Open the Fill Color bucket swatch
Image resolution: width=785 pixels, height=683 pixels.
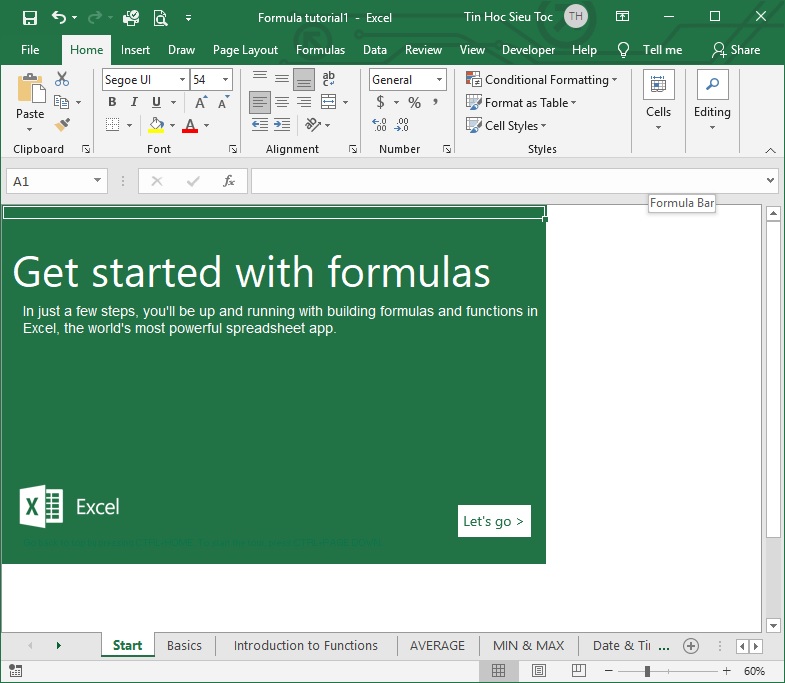(156, 125)
